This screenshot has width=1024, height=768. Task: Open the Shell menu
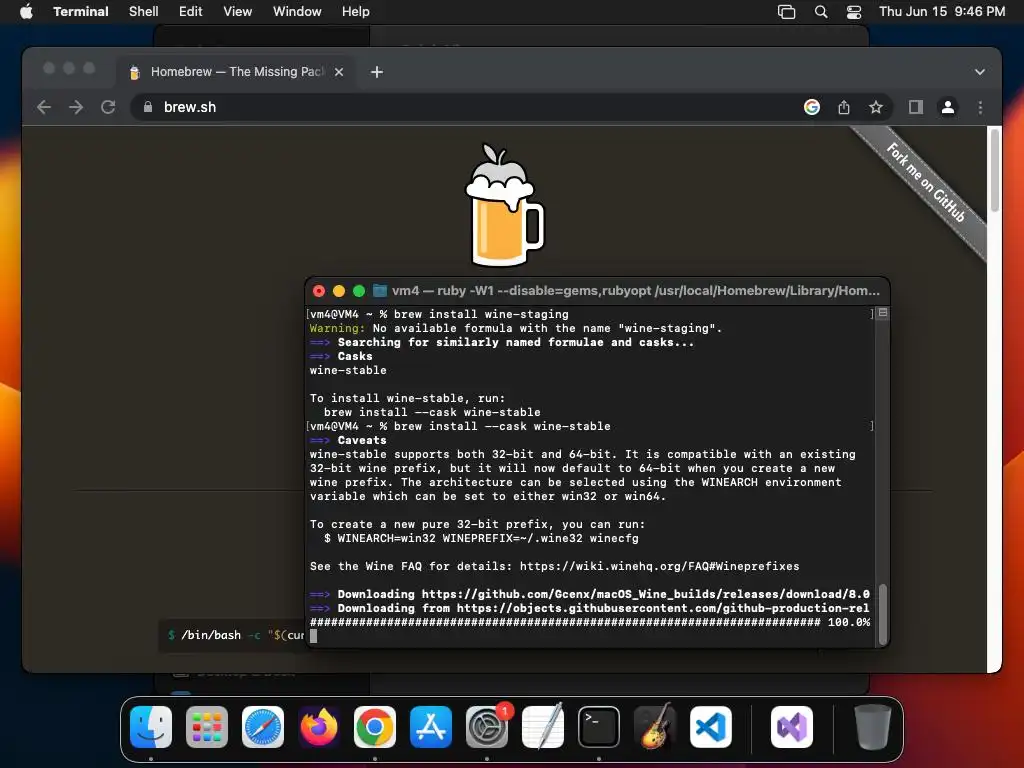(x=144, y=12)
